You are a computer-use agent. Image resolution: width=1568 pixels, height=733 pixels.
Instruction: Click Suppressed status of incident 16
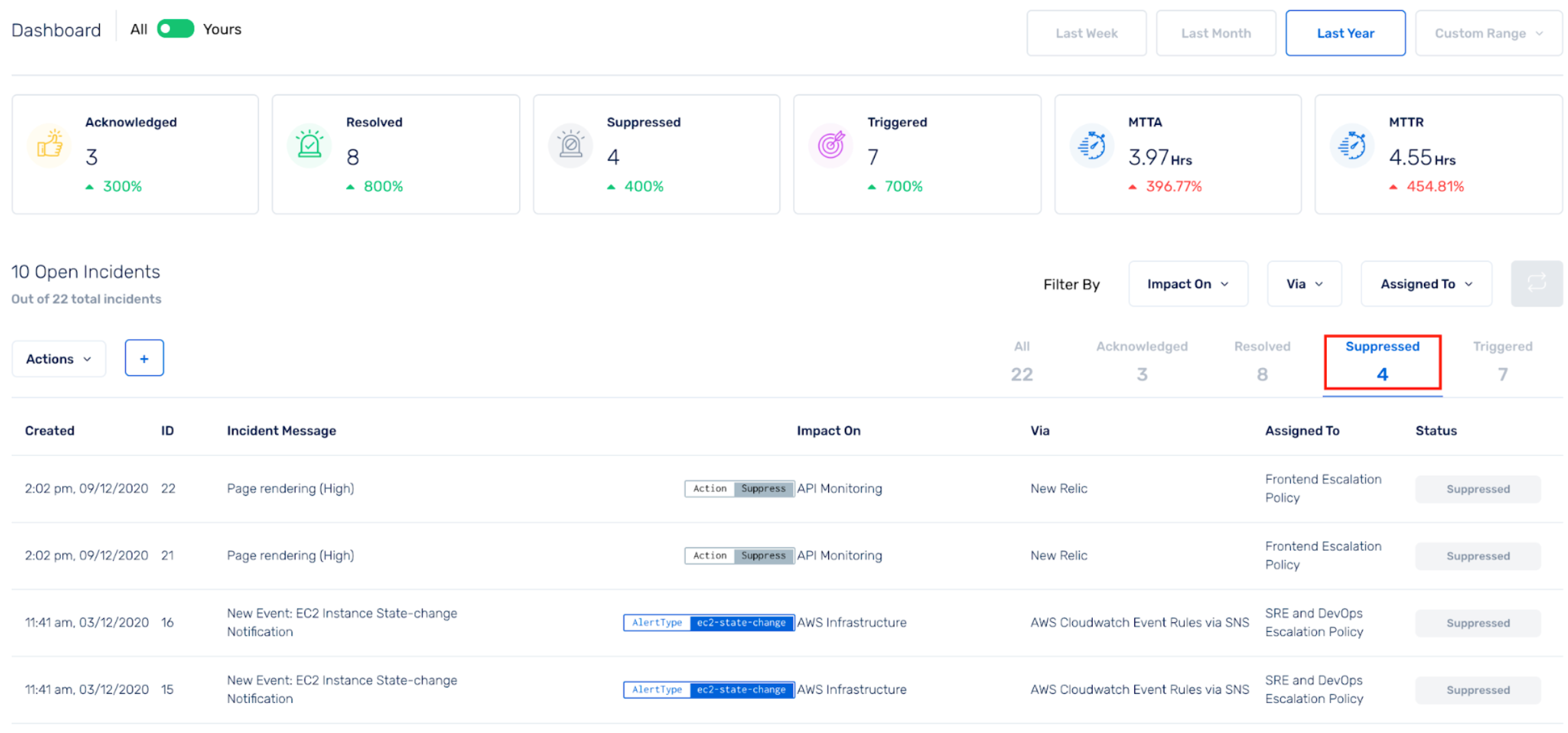tap(1478, 622)
